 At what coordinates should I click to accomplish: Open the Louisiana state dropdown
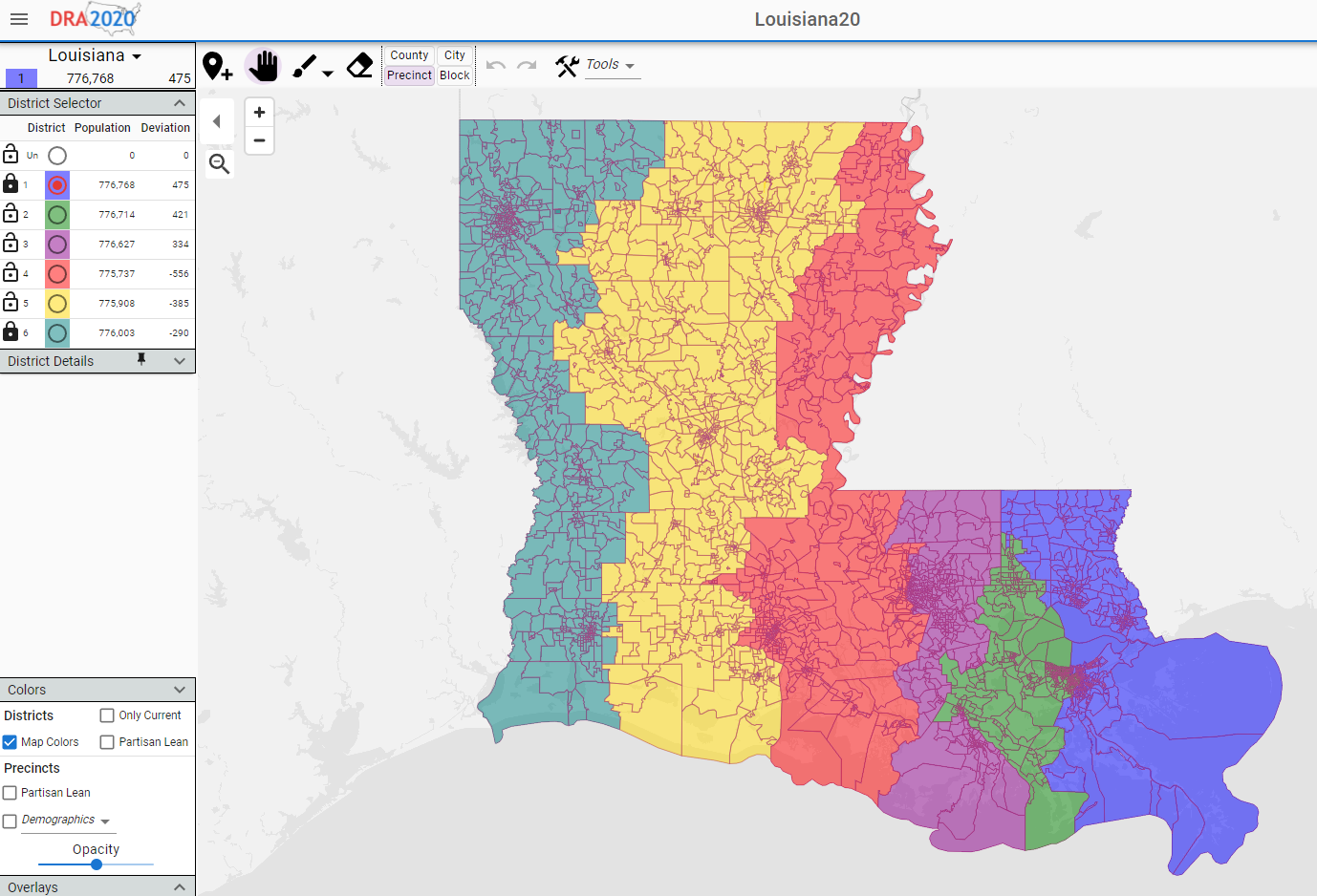tap(96, 55)
